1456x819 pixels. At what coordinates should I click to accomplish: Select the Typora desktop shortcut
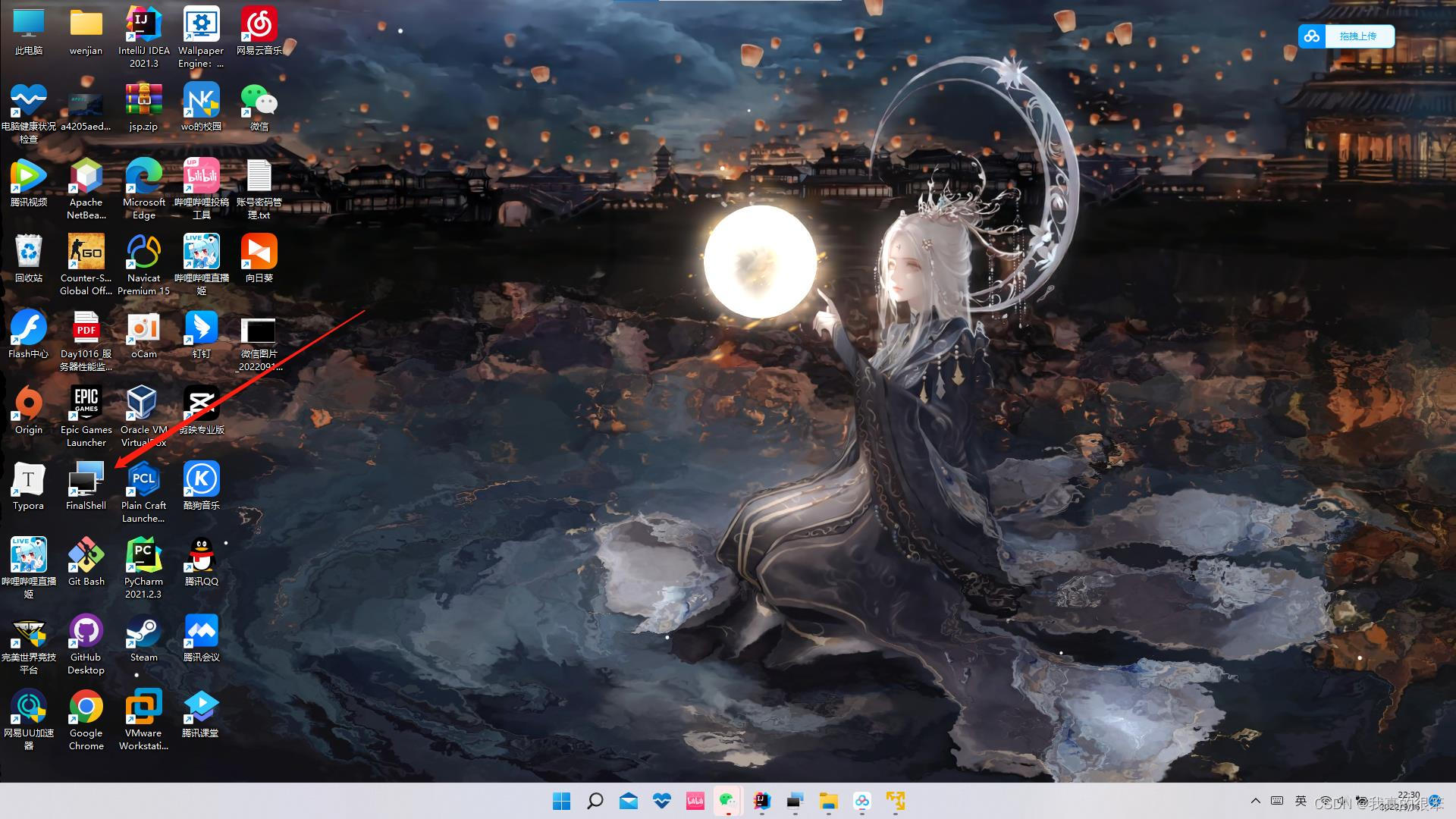pyautogui.click(x=29, y=488)
